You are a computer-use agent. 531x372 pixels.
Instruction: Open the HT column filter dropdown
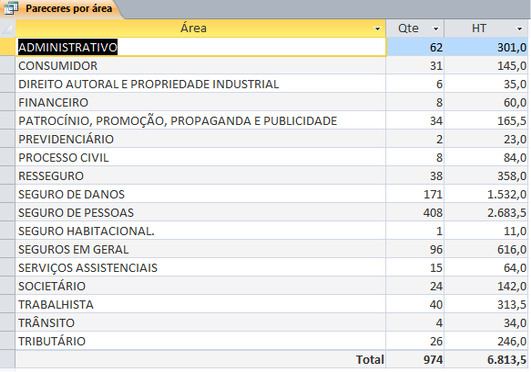click(x=519, y=29)
